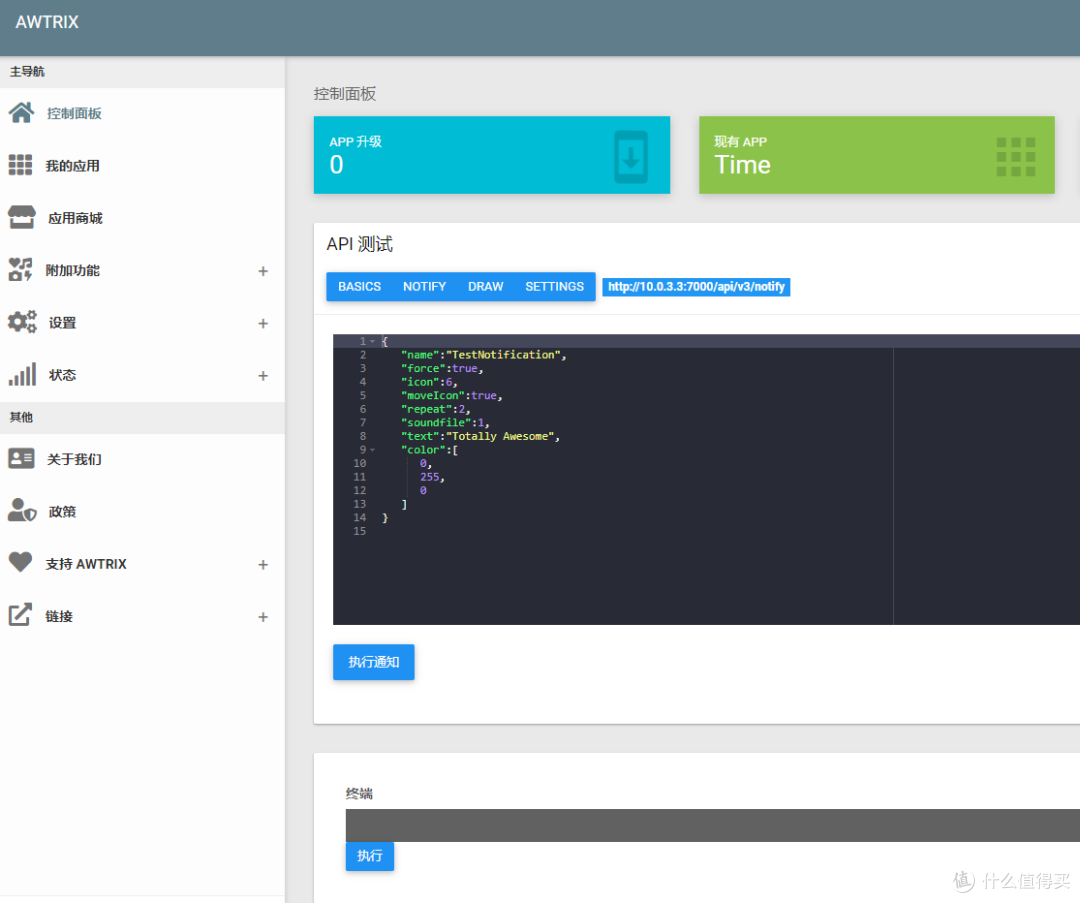Switch to the BASICS tab

(x=359, y=287)
